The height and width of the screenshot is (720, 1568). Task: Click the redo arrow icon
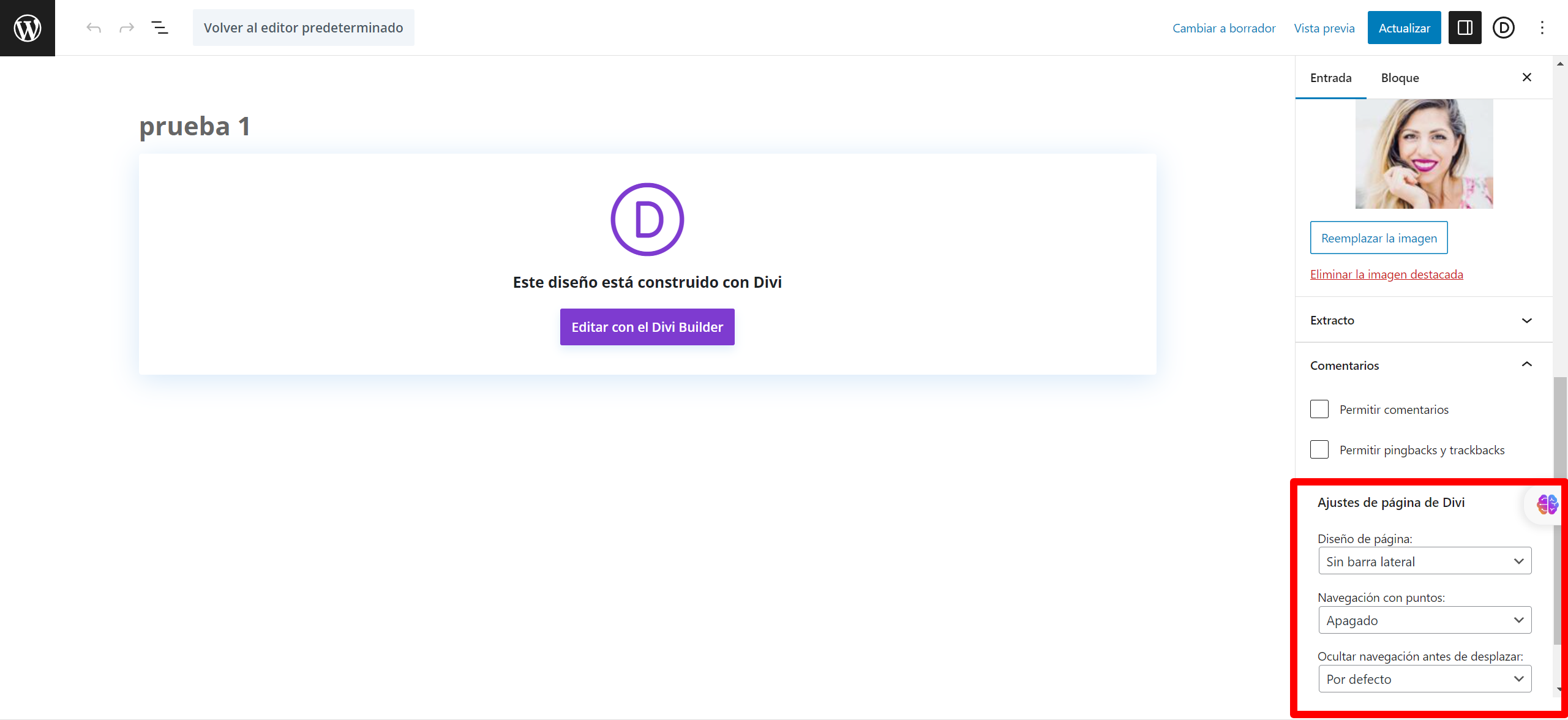127,28
